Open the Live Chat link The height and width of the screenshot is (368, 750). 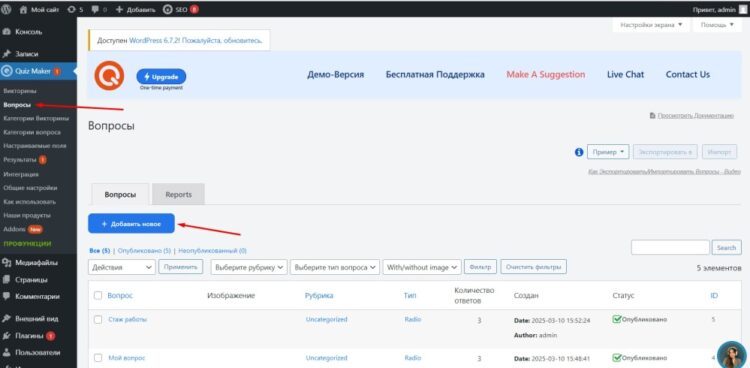click(x=626, y=75)
